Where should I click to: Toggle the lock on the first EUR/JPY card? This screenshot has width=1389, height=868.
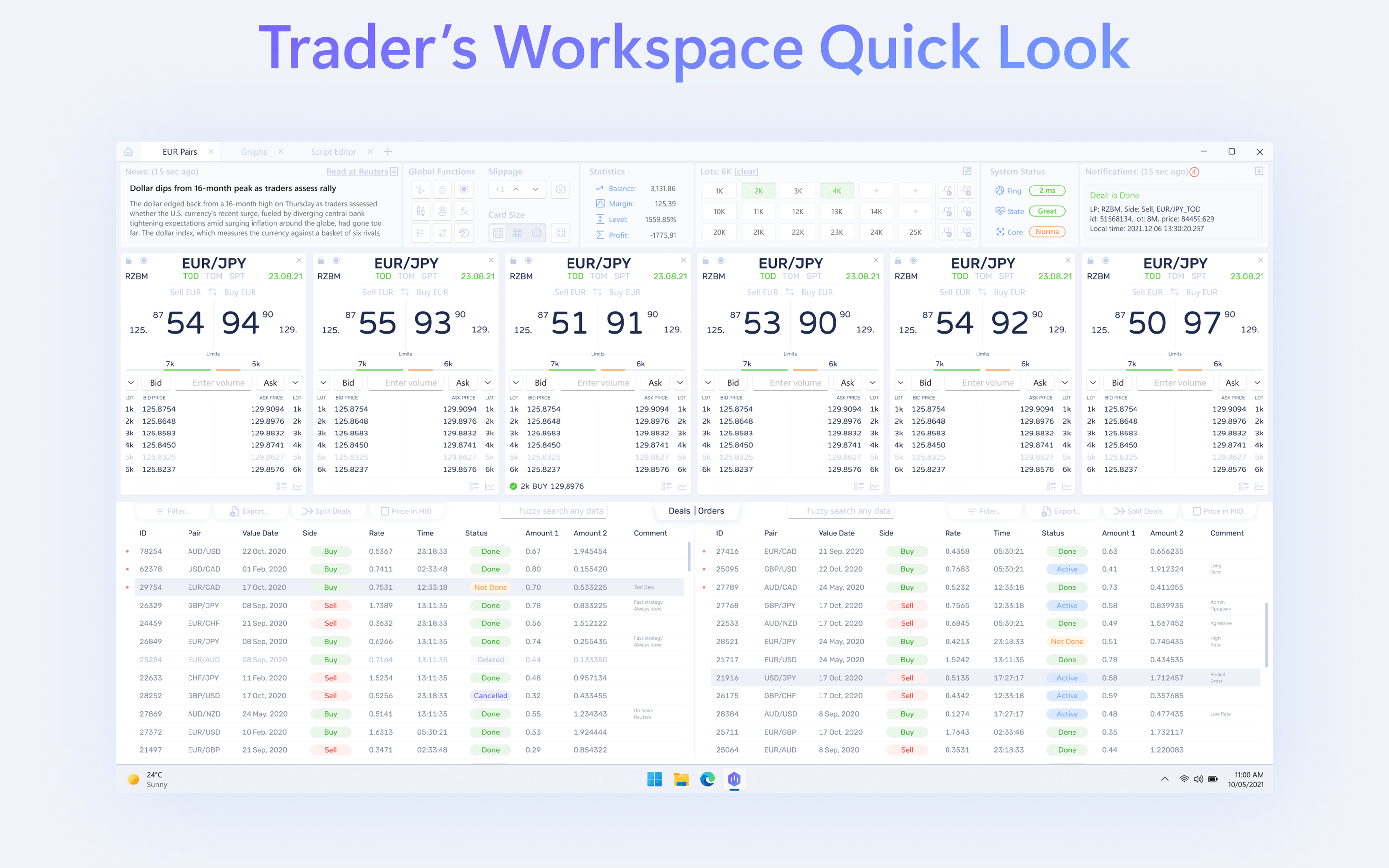pos(128,259)
